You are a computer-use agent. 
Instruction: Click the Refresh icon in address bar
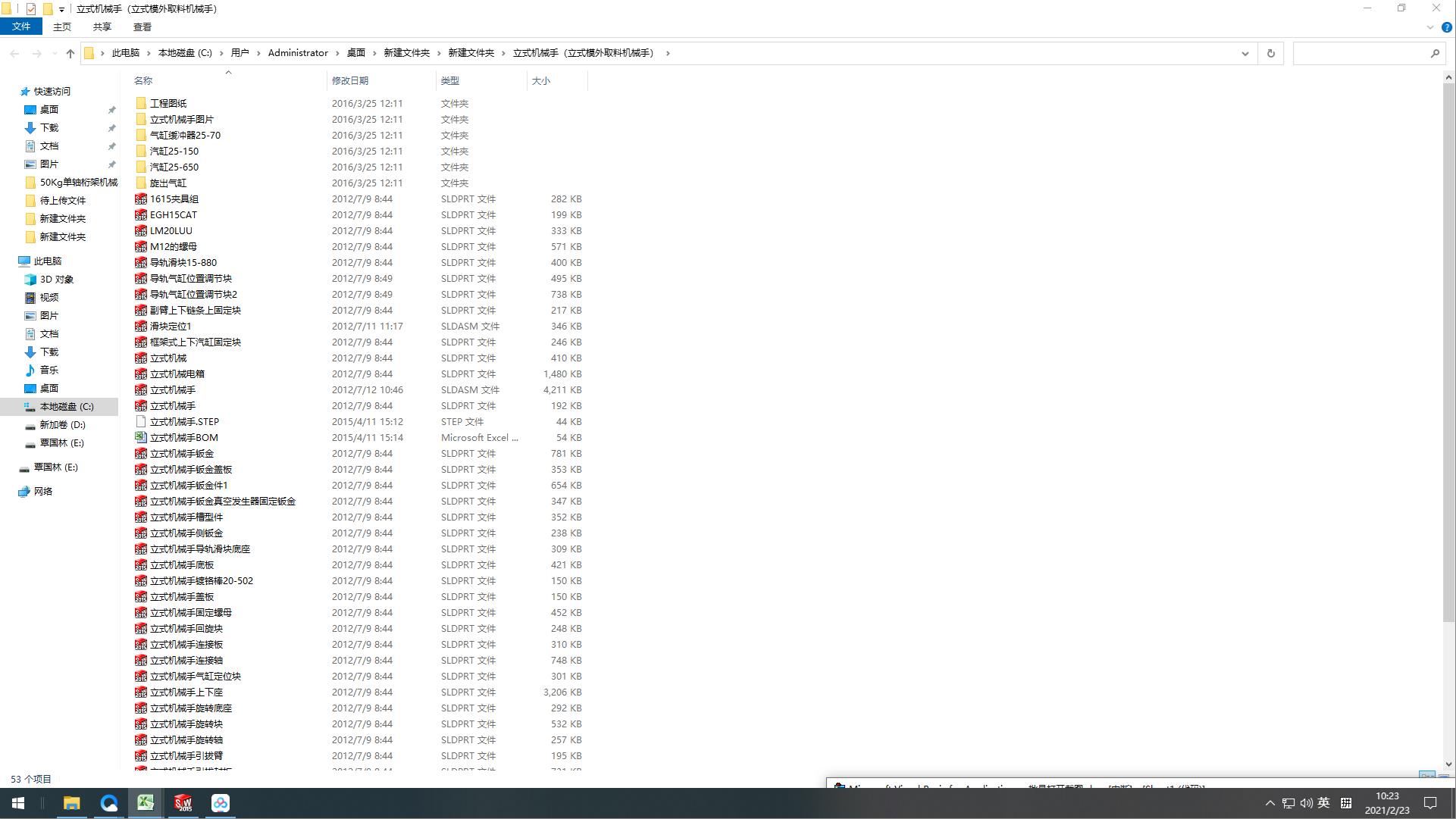[x=1271, y=53]
